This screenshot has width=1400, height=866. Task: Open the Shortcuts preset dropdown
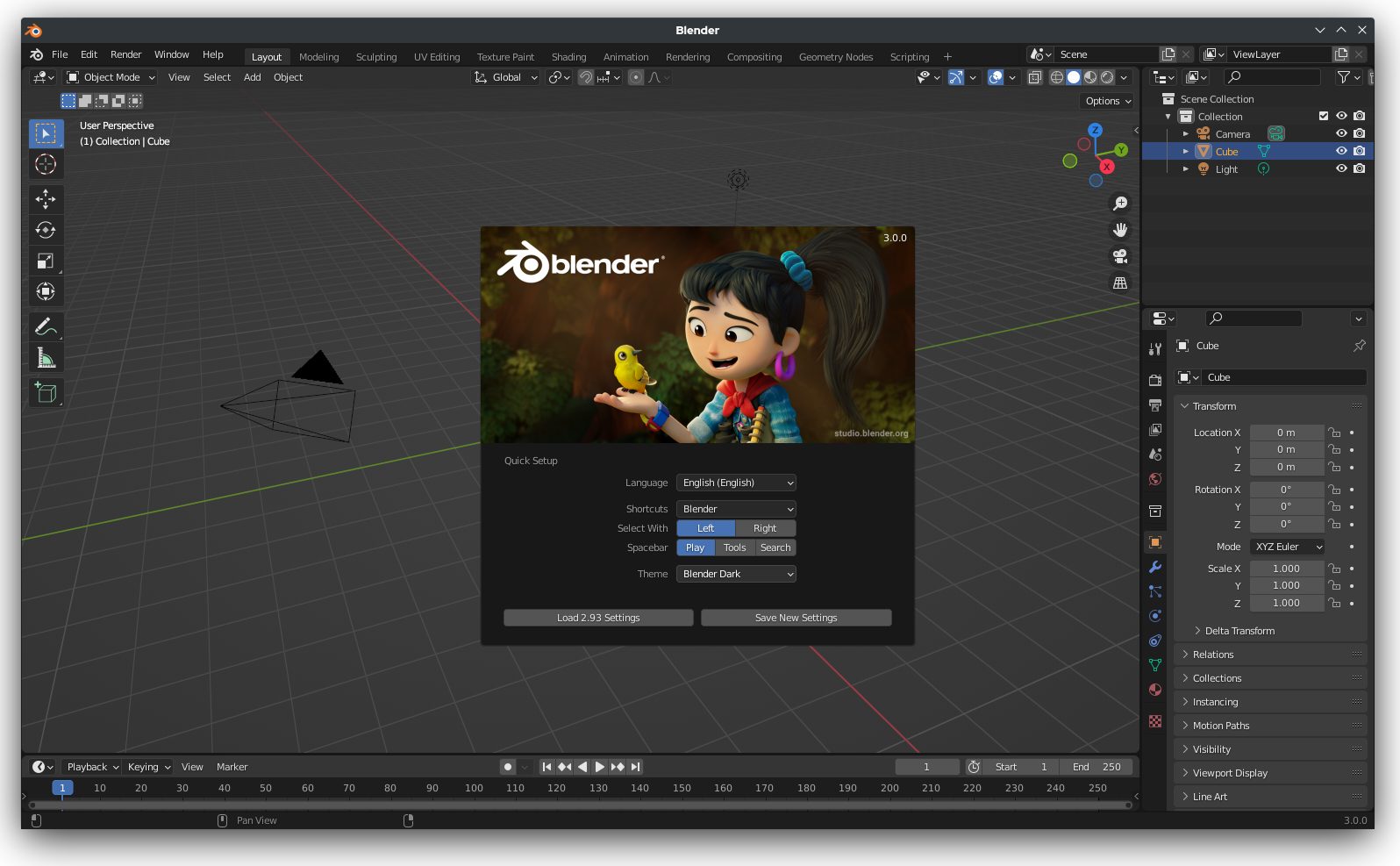pyautogui.click(x=736, y=509)
